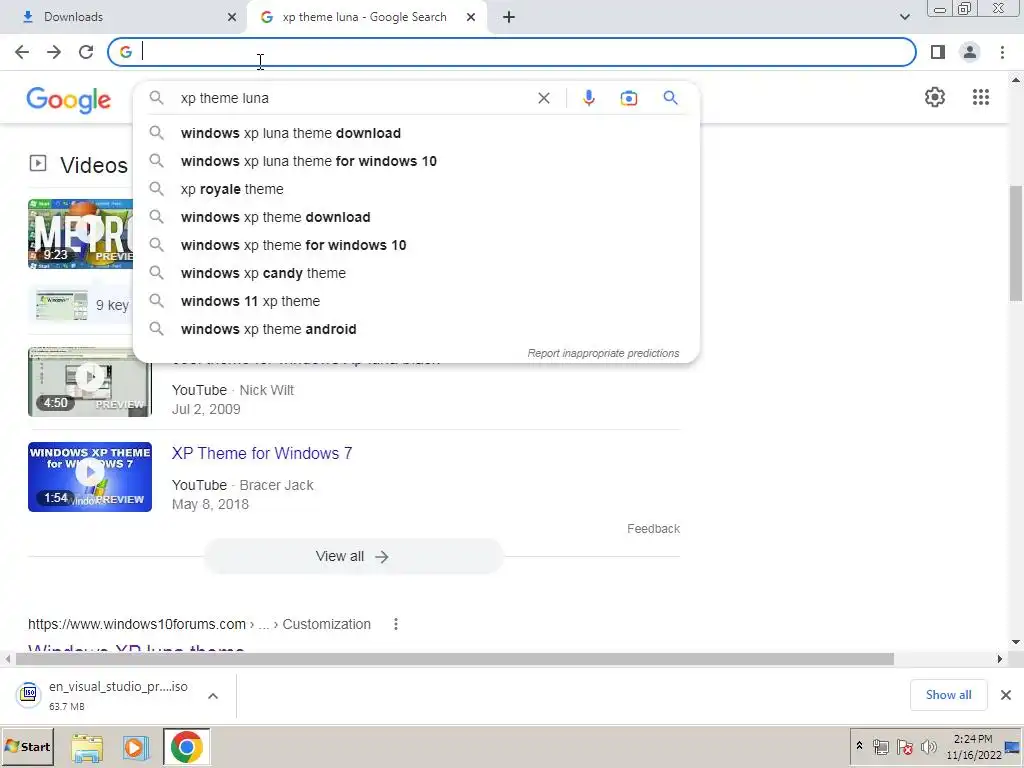Pick the xp royale theme suggestion

[x=416, y=189]
